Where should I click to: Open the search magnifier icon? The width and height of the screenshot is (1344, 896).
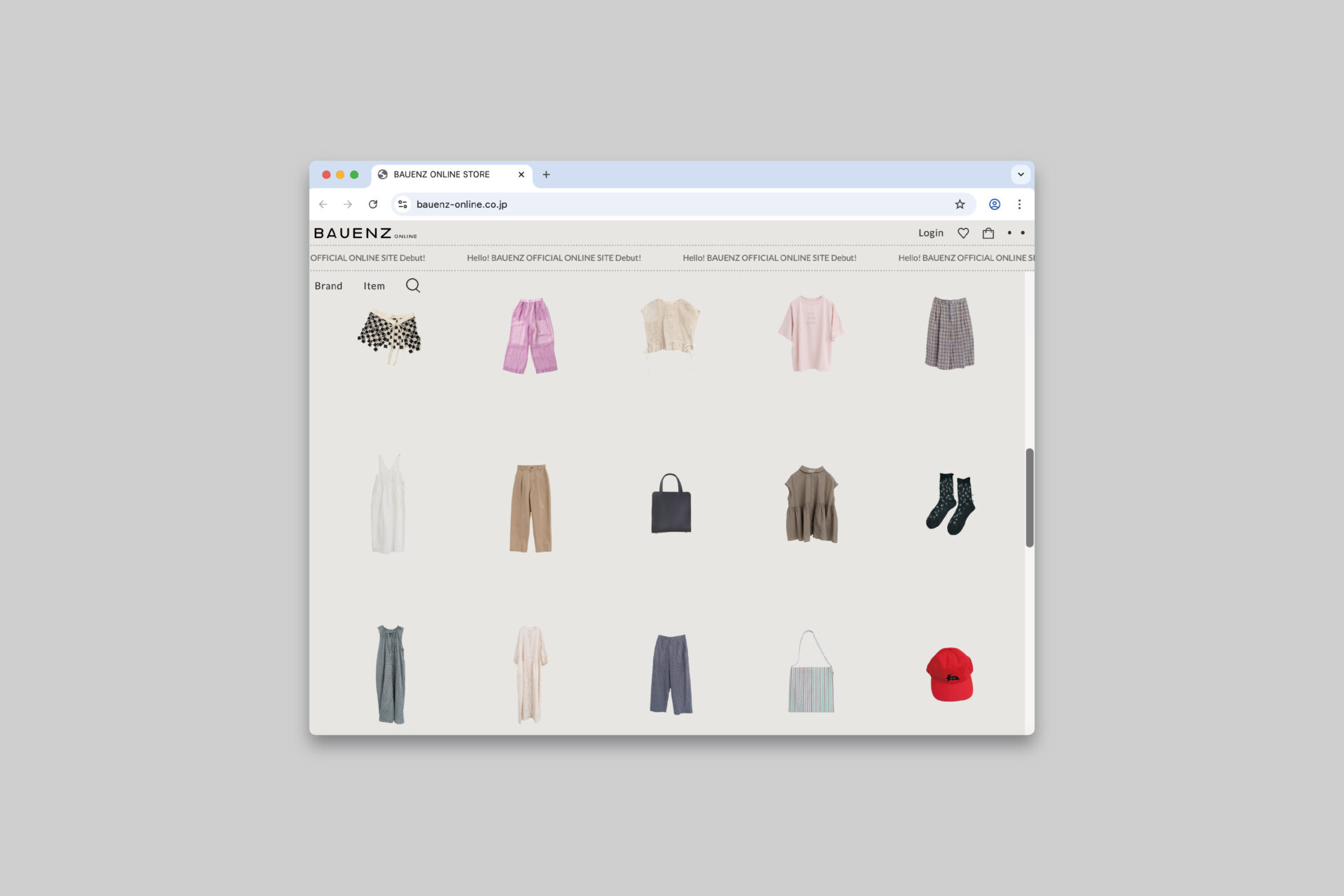(413, 286)
